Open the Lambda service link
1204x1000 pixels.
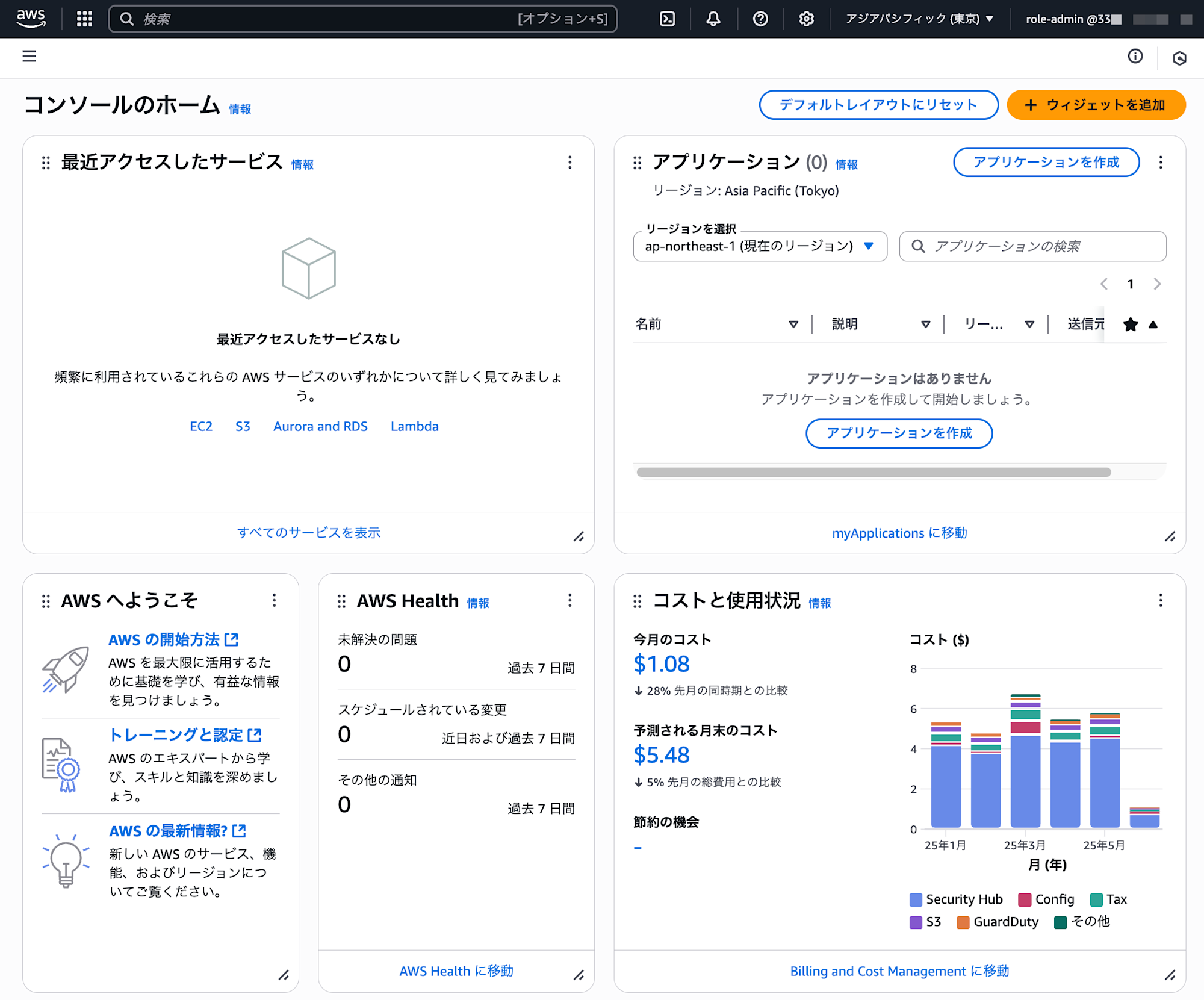coord(414,426)
